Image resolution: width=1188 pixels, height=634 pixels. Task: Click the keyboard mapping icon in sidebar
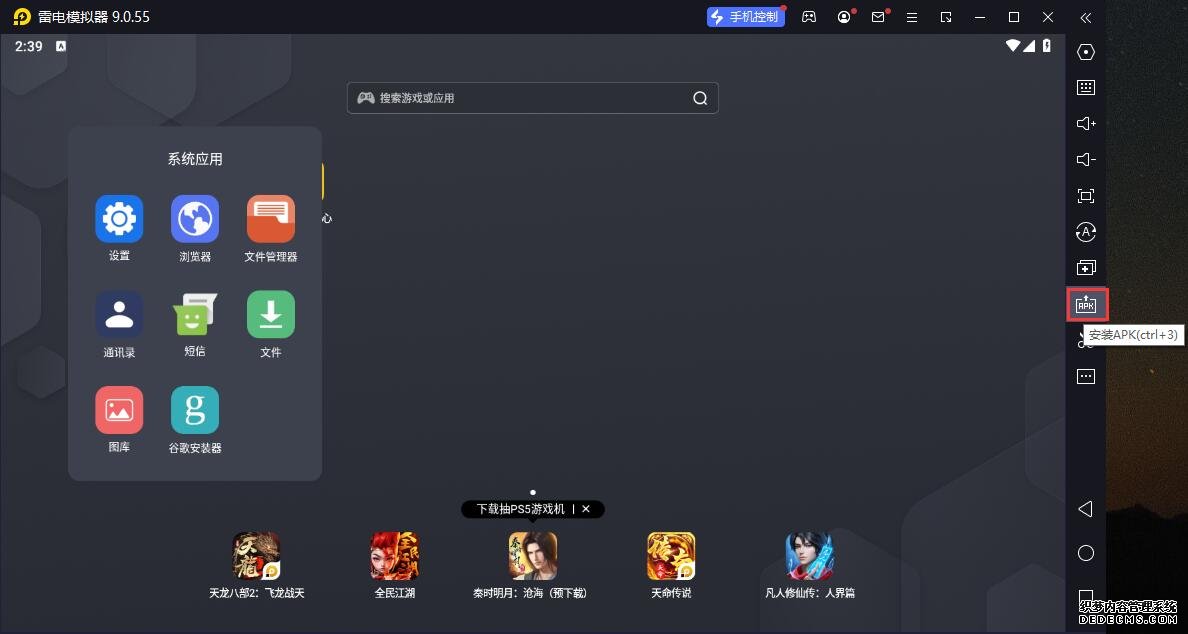pos(1086,88)
